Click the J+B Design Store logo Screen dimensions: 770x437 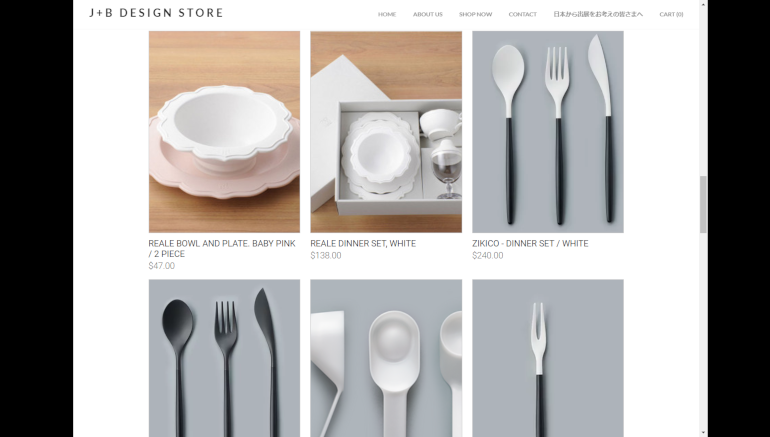(156, 13)
